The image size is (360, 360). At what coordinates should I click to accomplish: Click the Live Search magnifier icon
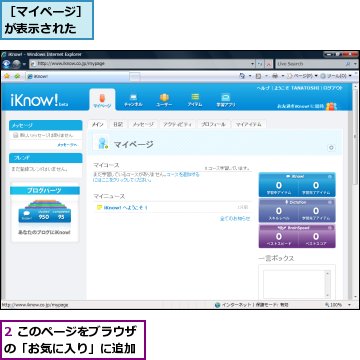coord(348,64)
